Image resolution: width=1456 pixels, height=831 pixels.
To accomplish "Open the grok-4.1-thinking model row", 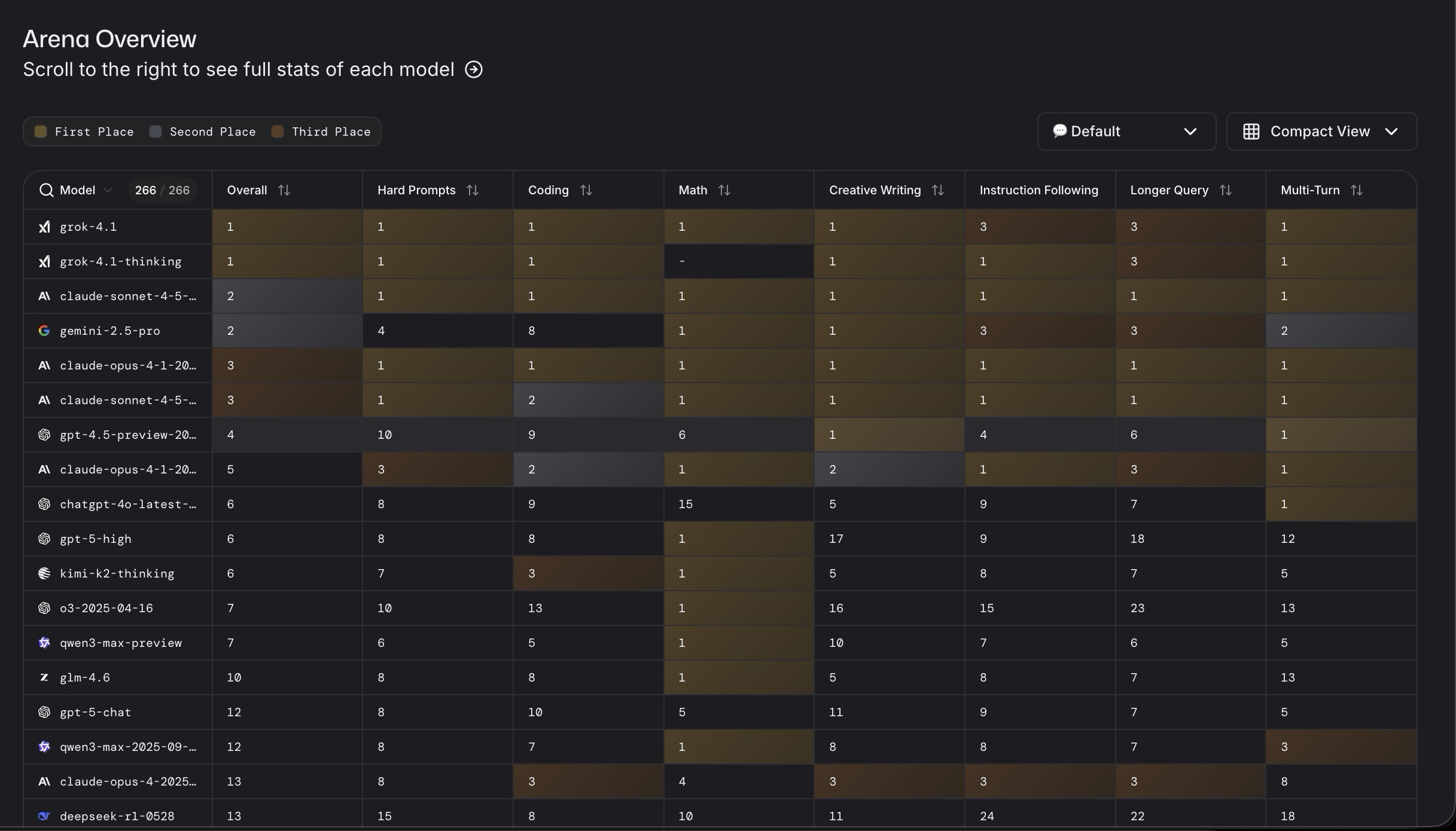I will tap(120, 261).
